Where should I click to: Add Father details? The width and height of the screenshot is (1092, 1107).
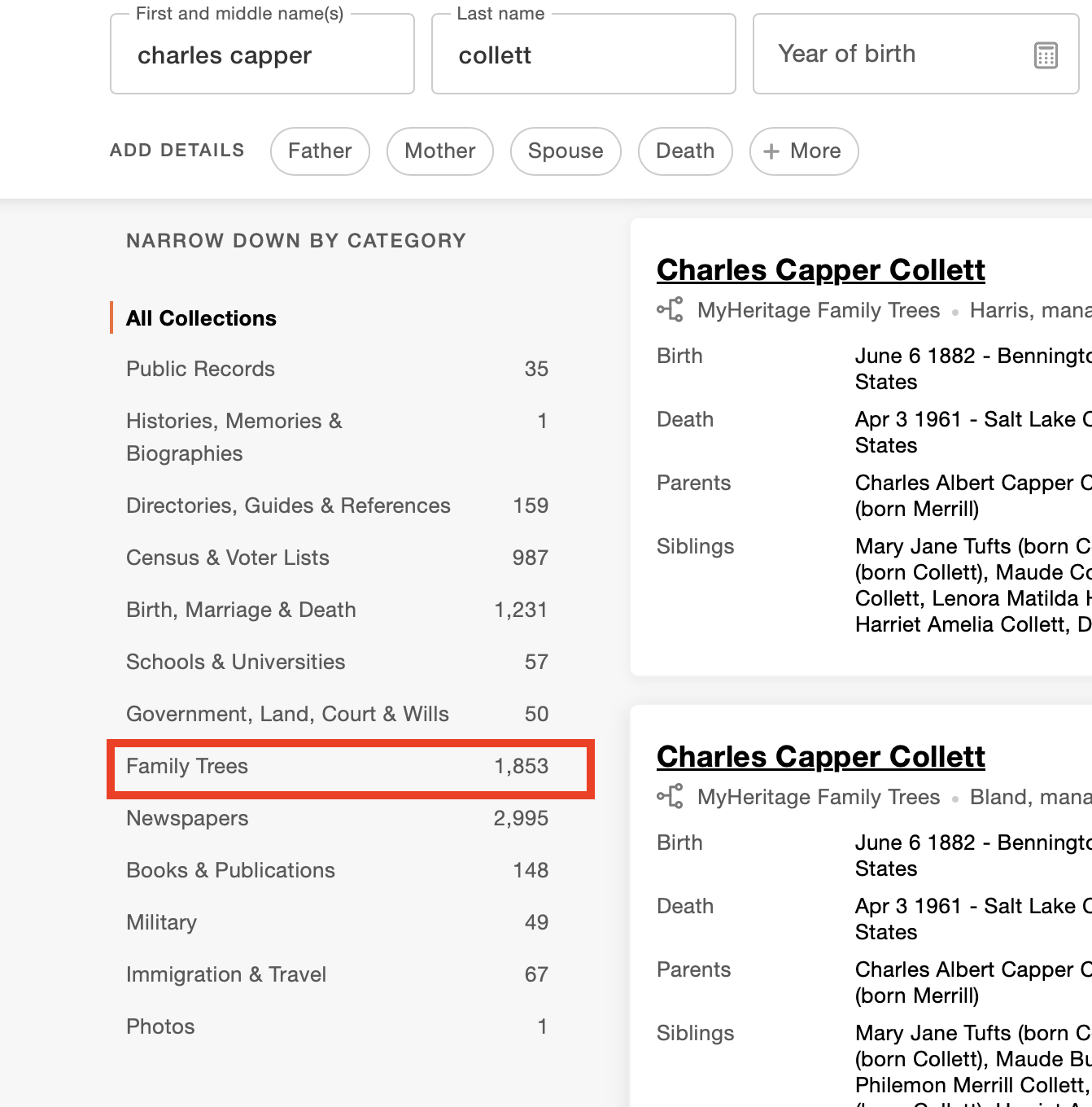click(x=320, y=151)
